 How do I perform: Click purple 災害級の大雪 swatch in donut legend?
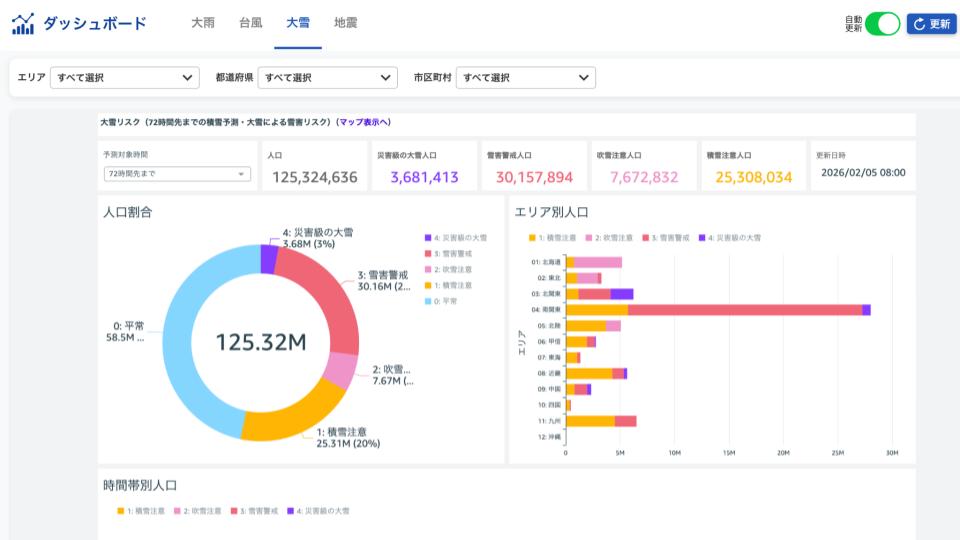click(428, 238)
